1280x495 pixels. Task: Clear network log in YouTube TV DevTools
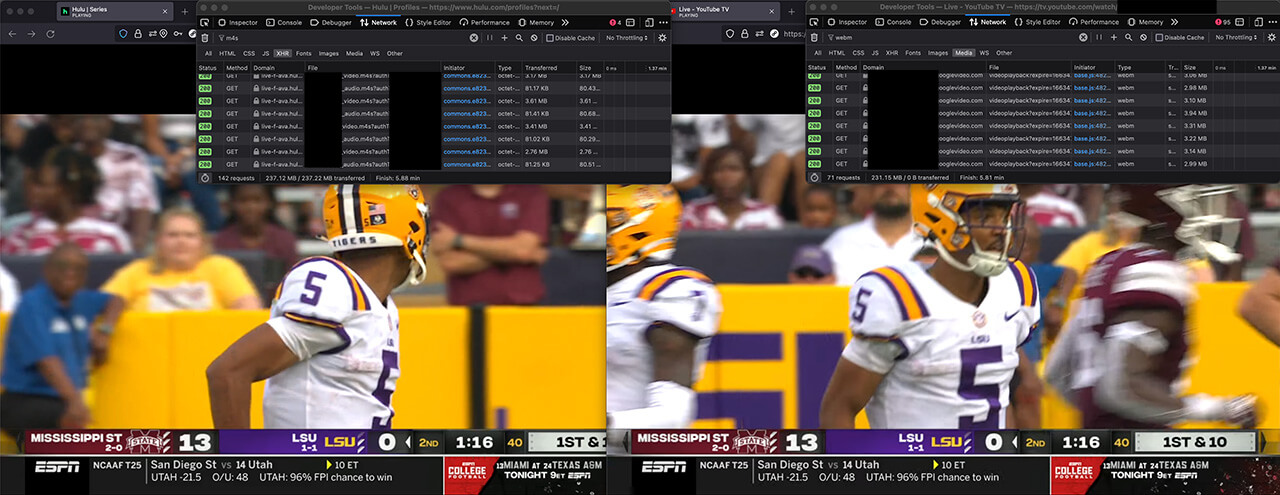pos(815,38)
